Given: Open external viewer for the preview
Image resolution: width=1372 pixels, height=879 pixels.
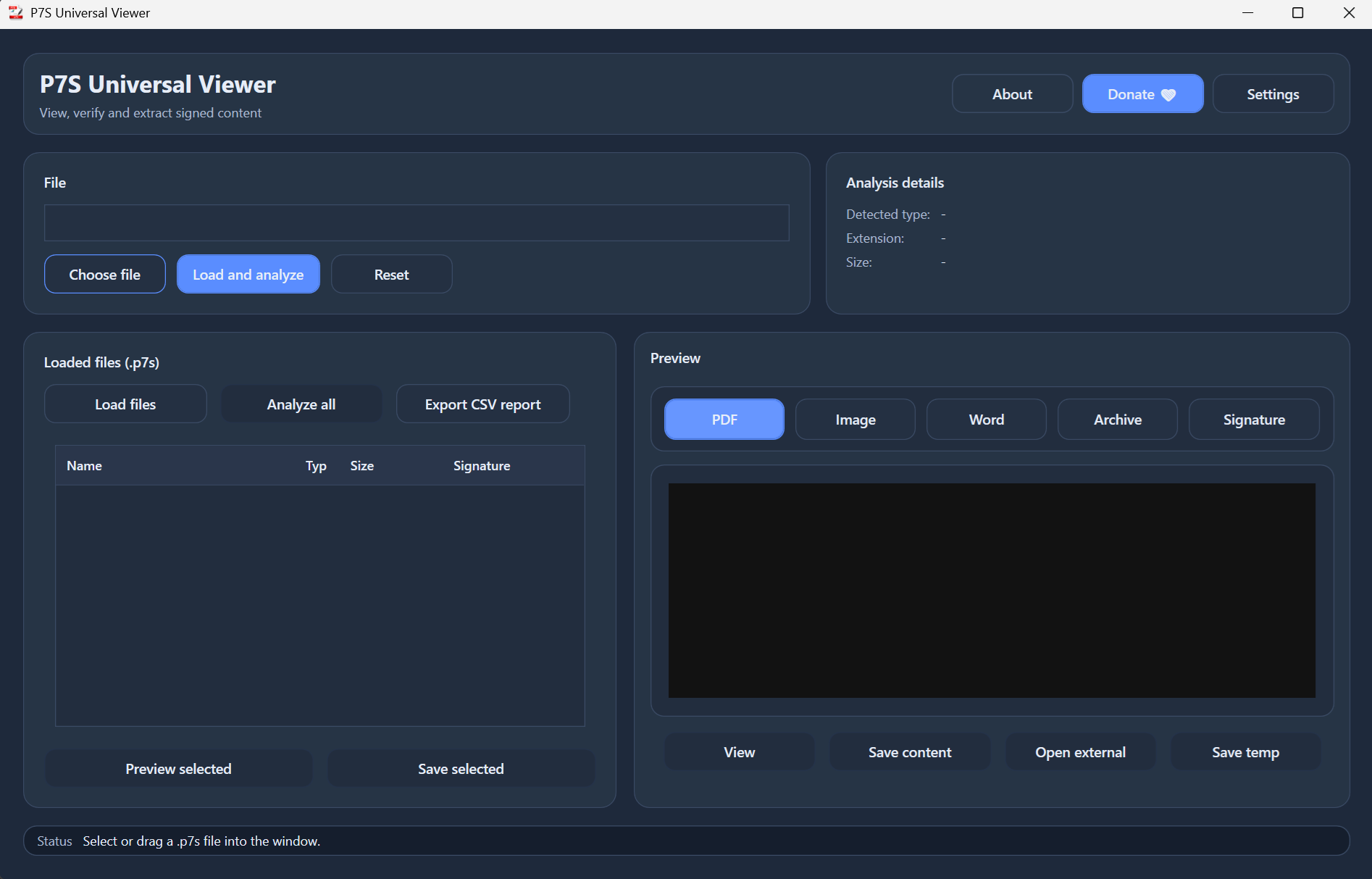Looking at the screenshot, I should pos(1079,752).
